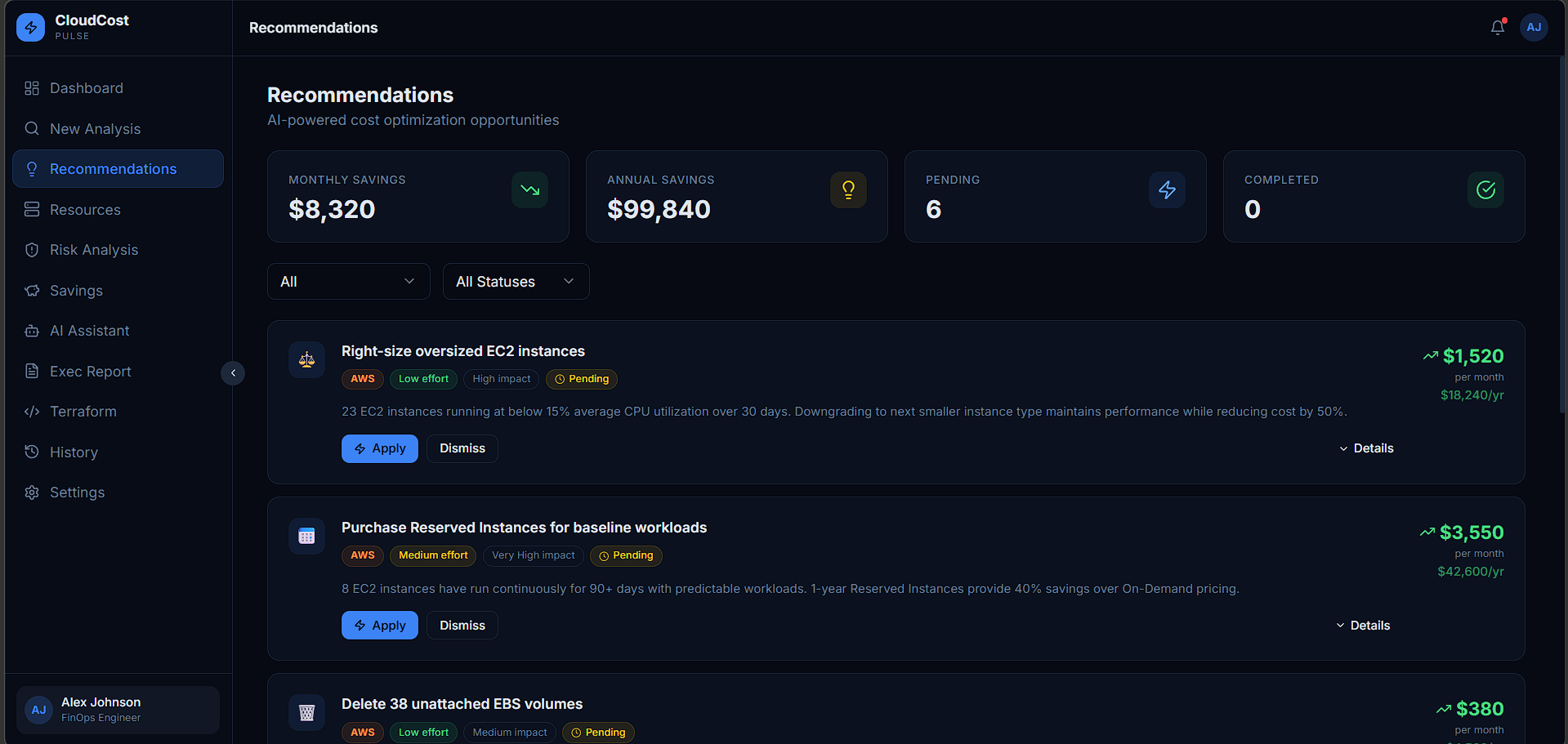This screenshot has height=744, width=1568.
Task: Click the $42,600/yr amount
Action: 1471,572
